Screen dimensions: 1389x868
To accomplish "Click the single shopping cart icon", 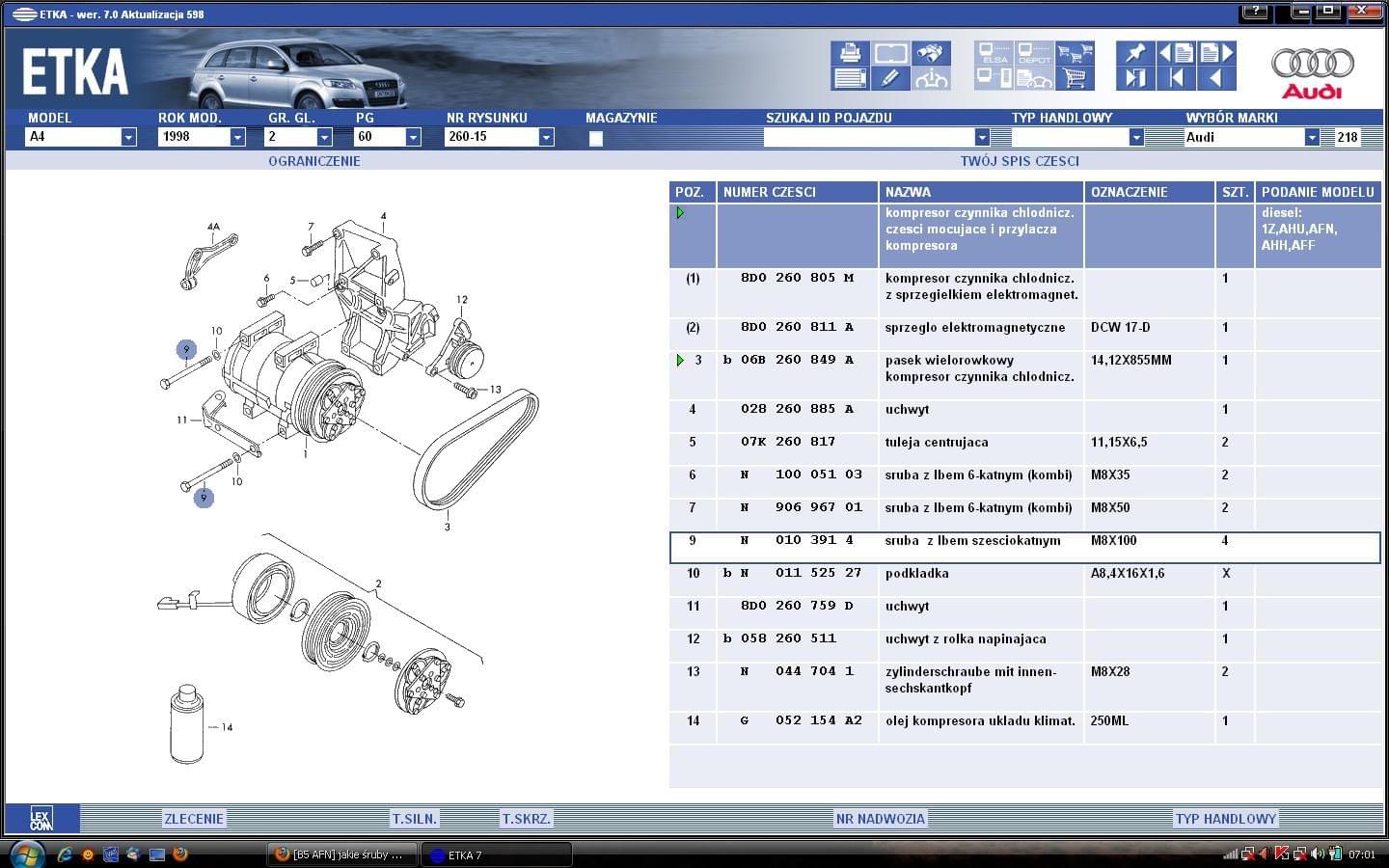I will point(1075,78).
